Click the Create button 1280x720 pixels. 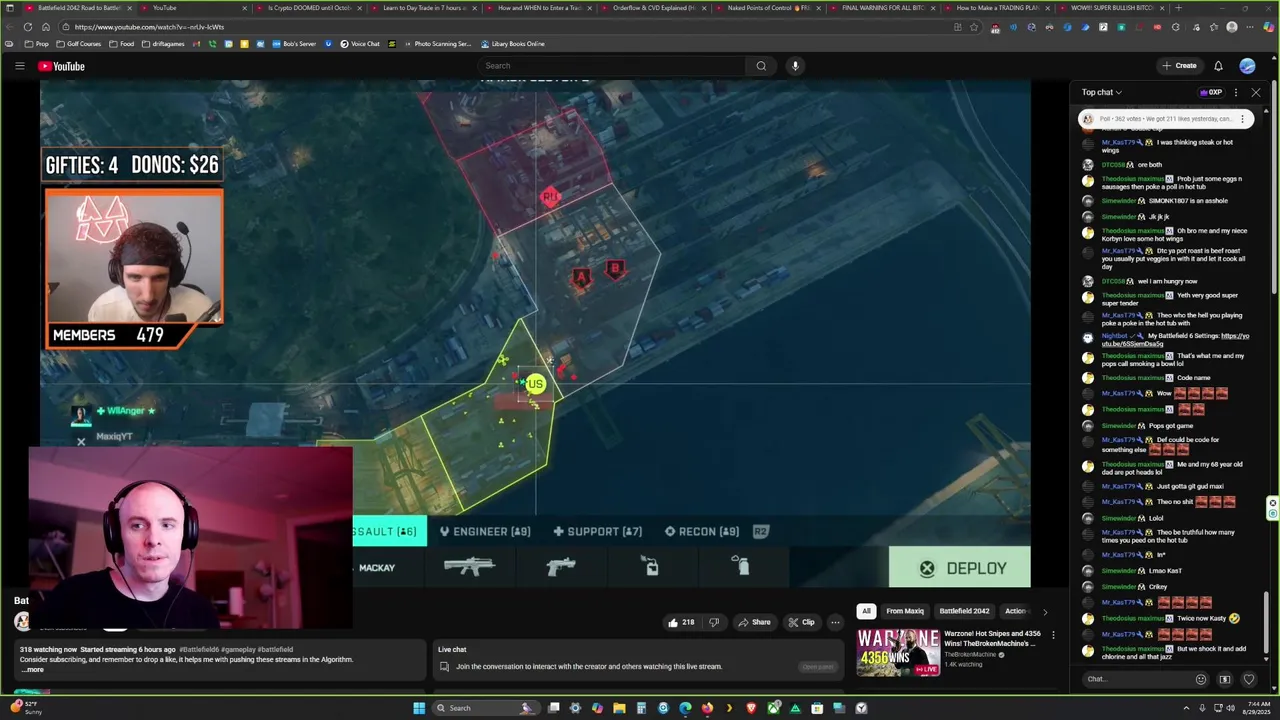tap(1179, 66)
